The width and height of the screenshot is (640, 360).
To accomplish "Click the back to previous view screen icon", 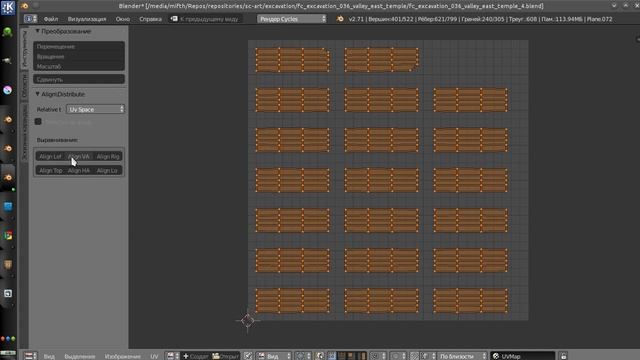I will point(174,19).
